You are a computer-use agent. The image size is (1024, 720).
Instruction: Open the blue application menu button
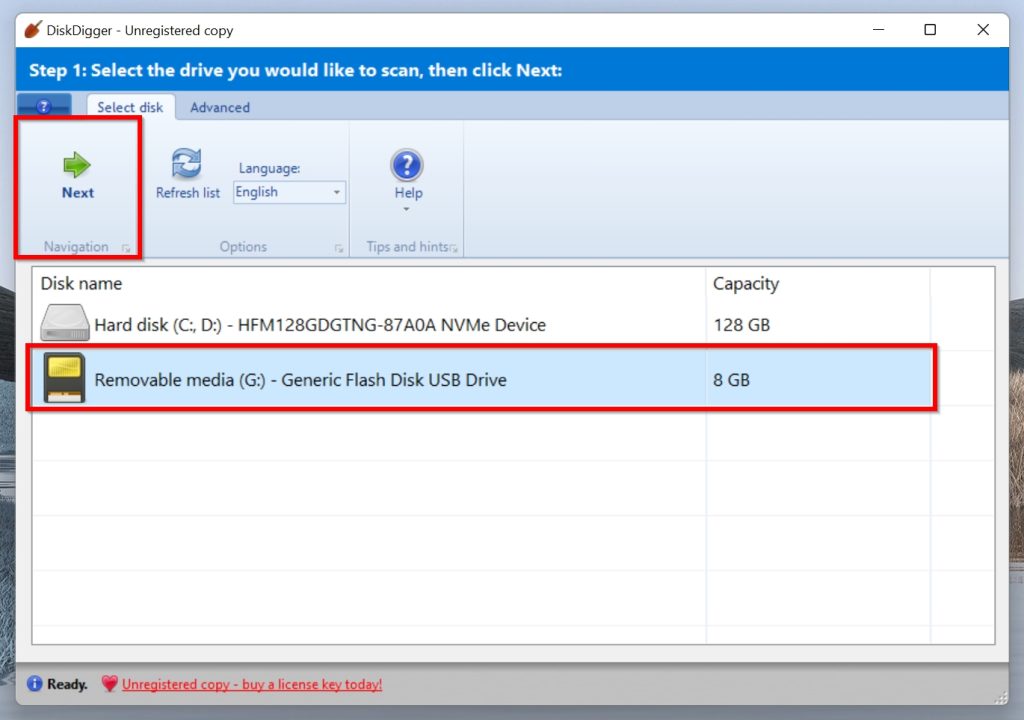pyautogui.click(x=44, y=106)
